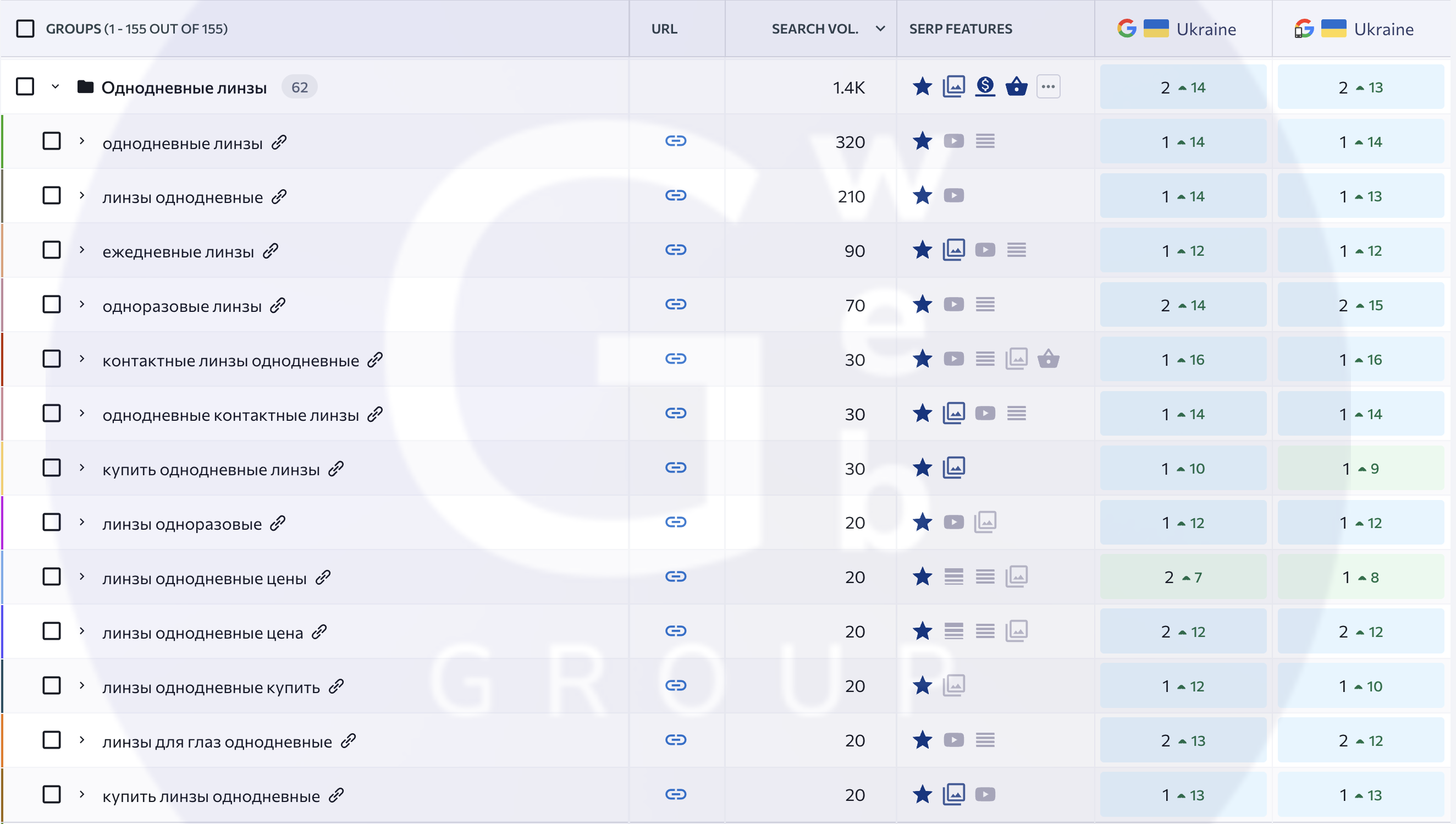Open the линзы однодневные купить keyword text

[211, 687]
